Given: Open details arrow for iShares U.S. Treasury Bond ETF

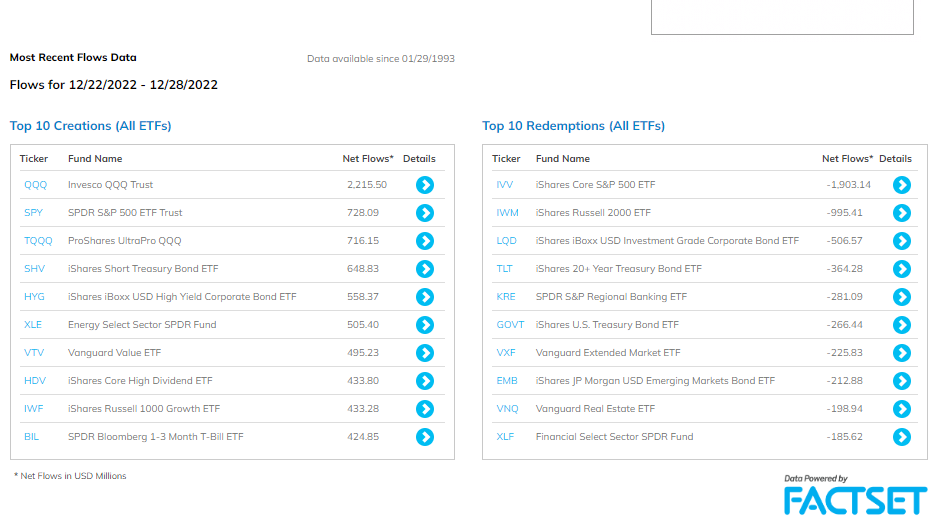Looking at the screenshot, I should (901, 325).
